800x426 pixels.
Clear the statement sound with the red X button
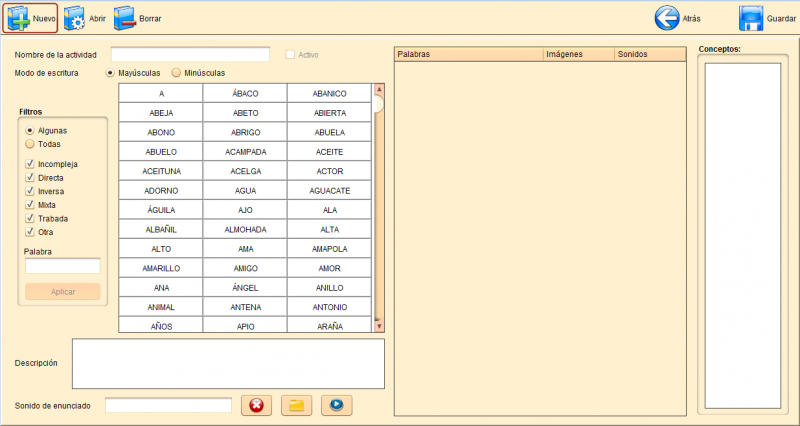click(x=256, y=406)
